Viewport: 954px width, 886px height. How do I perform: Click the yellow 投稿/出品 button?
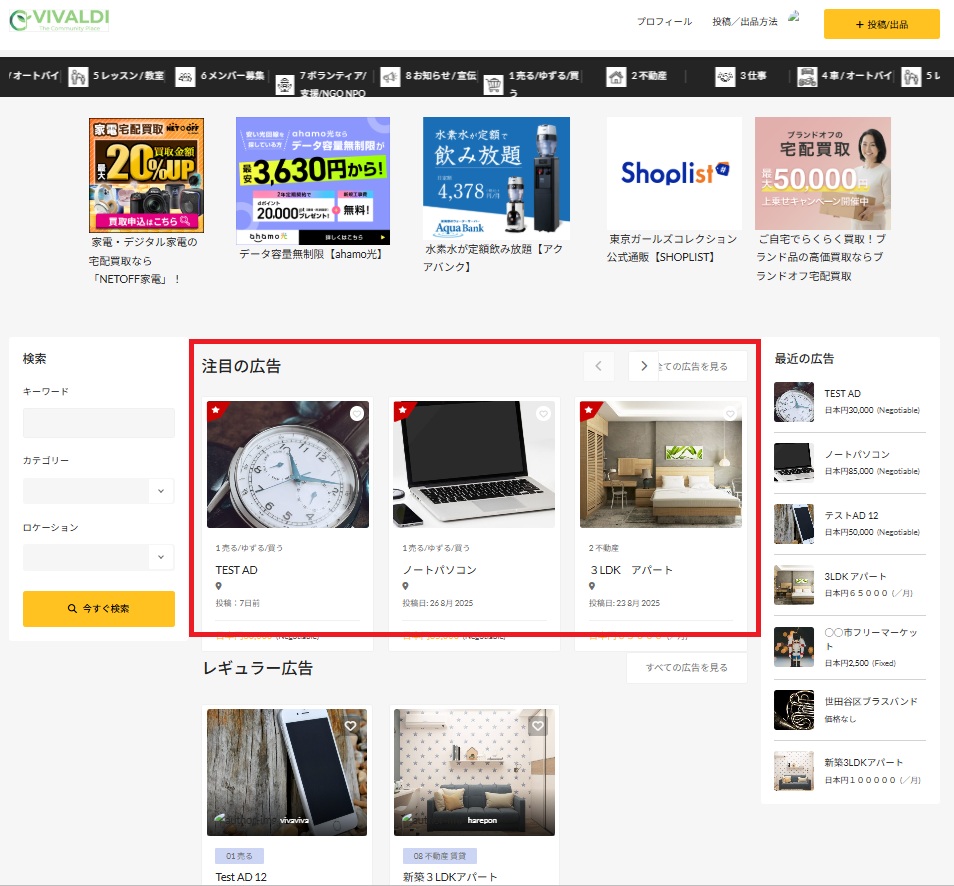click(x=881, y=24)
